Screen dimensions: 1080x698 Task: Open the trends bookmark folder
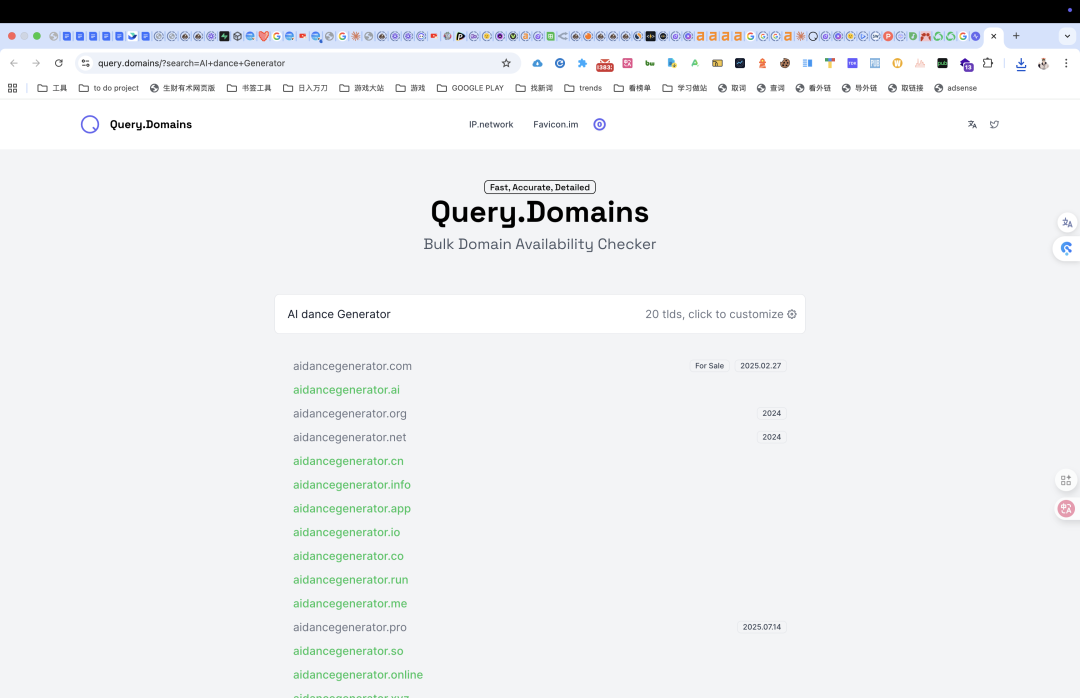[583, 88]
